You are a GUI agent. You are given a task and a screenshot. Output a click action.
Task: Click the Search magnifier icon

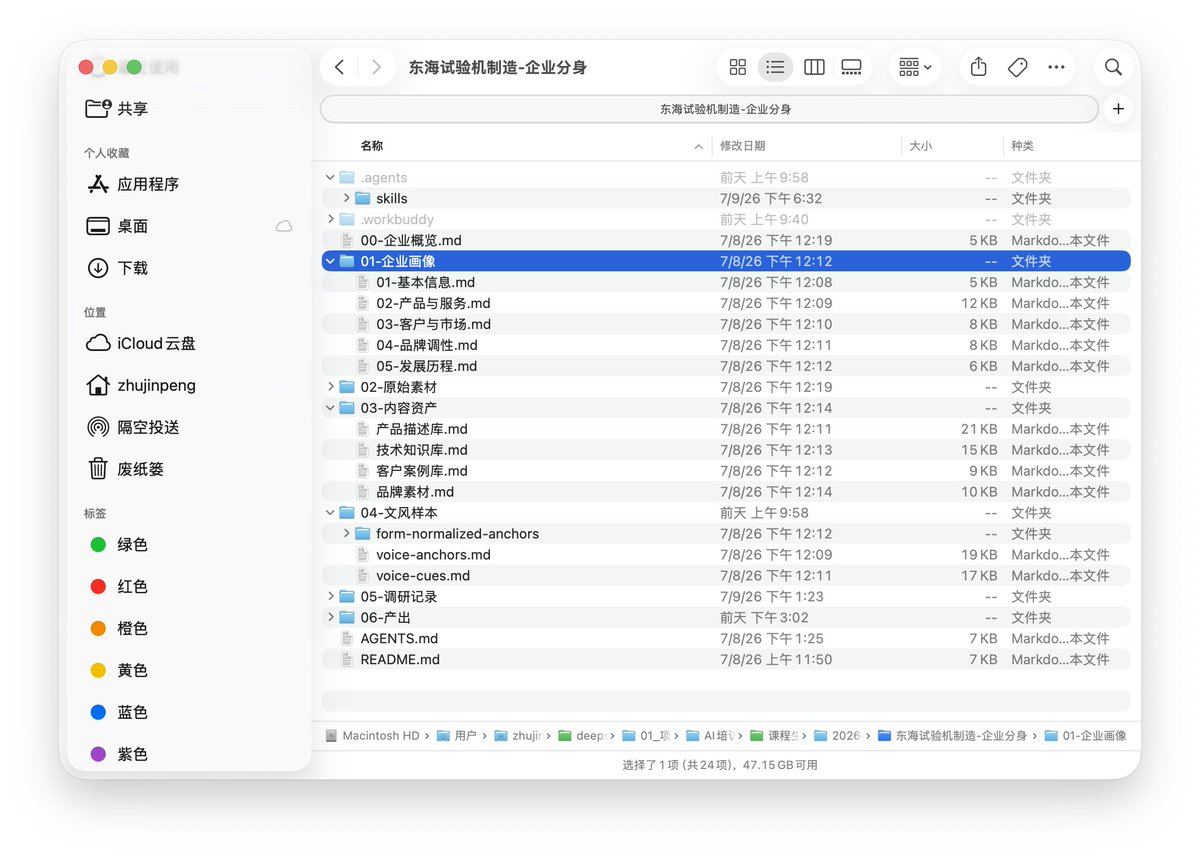pos(1113,67)
